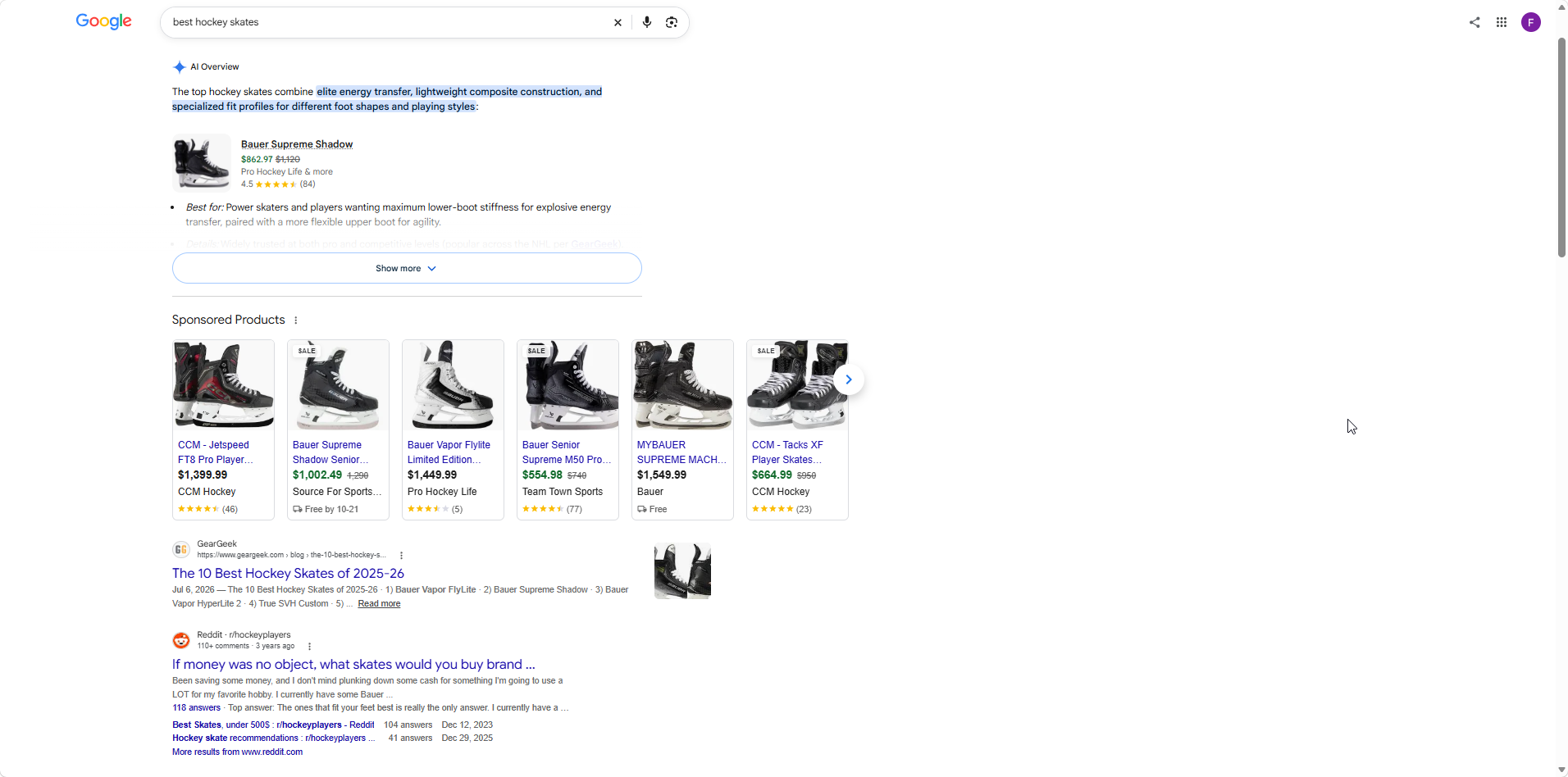This screenshot has height=777, width=1568.
Task: Click Team Town Sports seller name
Action: pyautogui.click(x=563, y=492)
